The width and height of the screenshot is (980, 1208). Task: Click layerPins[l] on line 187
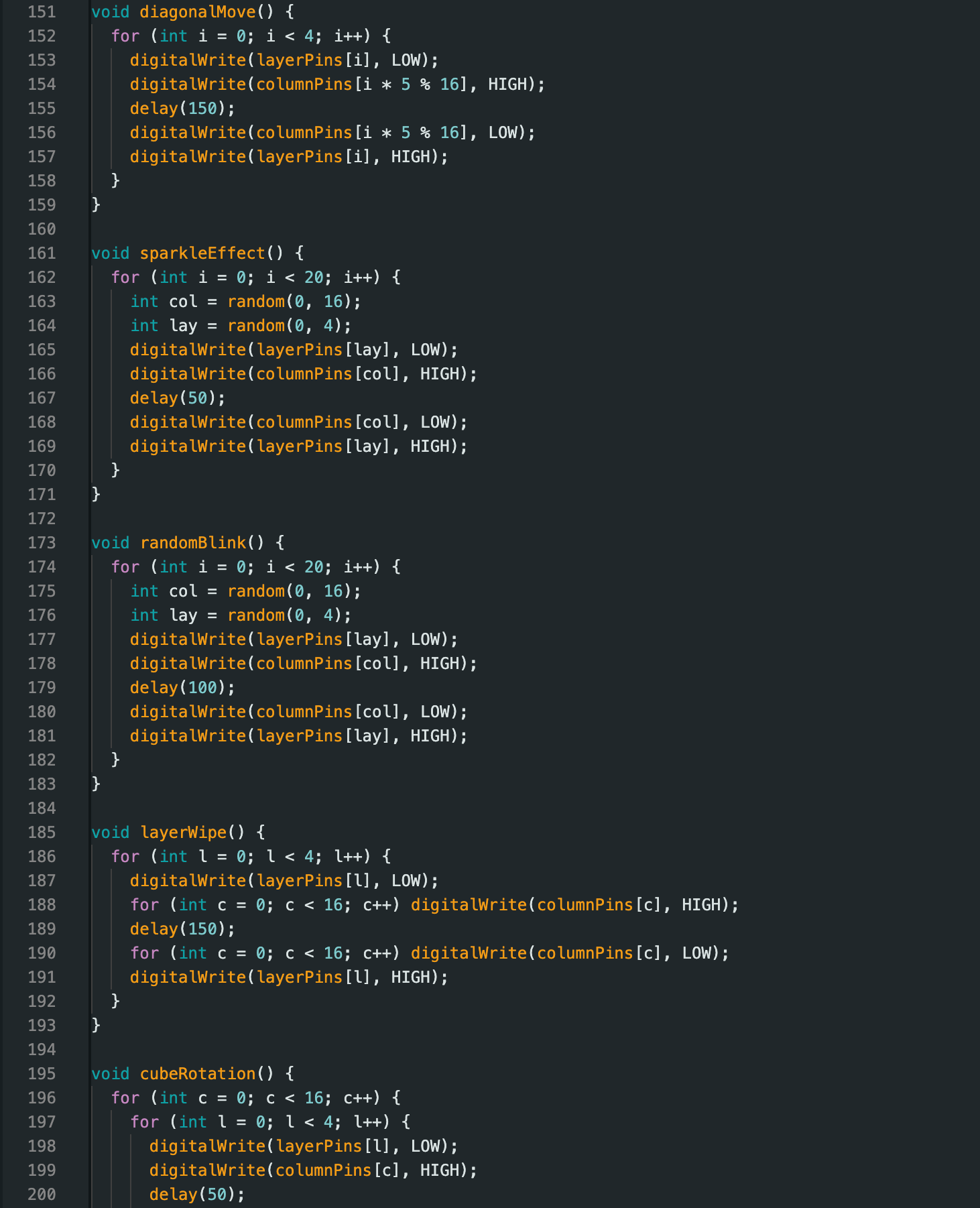point(314,881)
